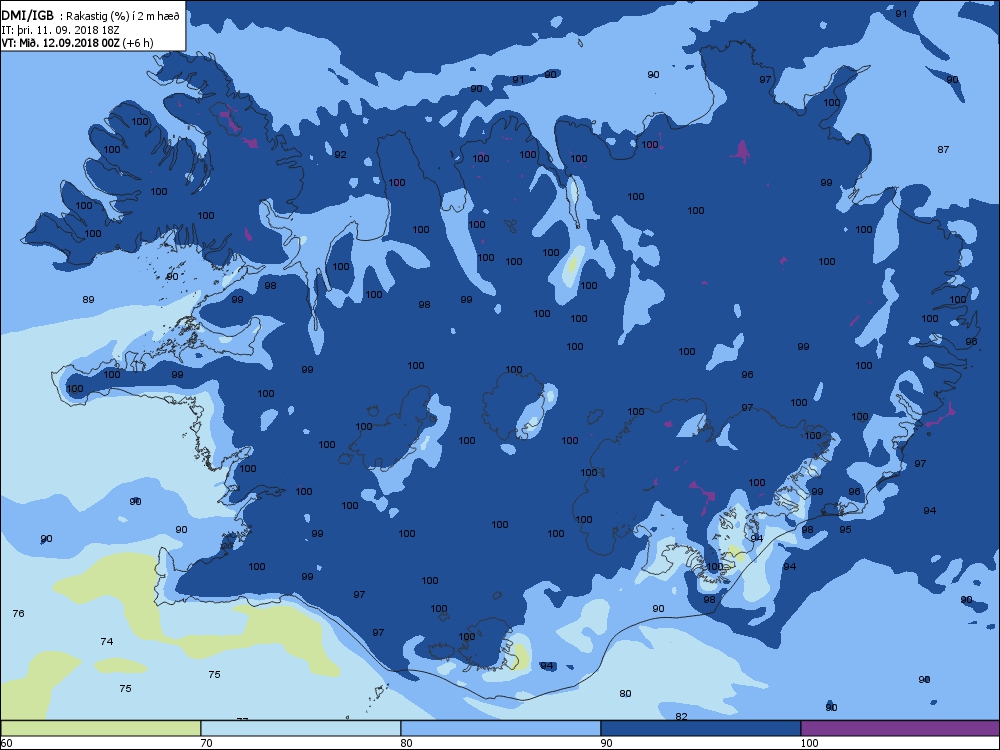The image size is (1000, 750).
Task: Click the map value "92"
Action: click(x=341, y=154)
